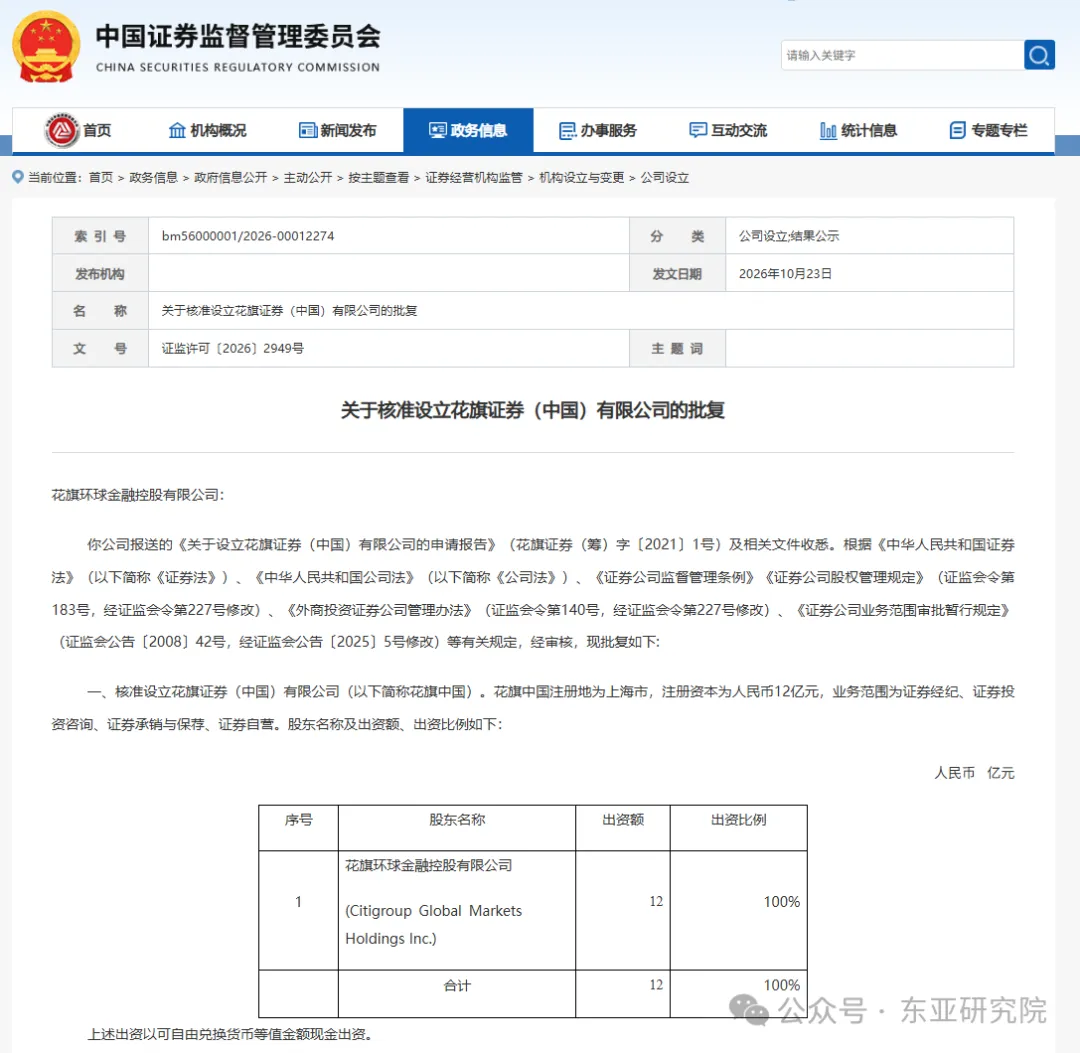The width and height of the screenshot is (1080, 1053).
Task: Open 政府信息公开 breadcrumb link
Action: click(x=230, y=178)
